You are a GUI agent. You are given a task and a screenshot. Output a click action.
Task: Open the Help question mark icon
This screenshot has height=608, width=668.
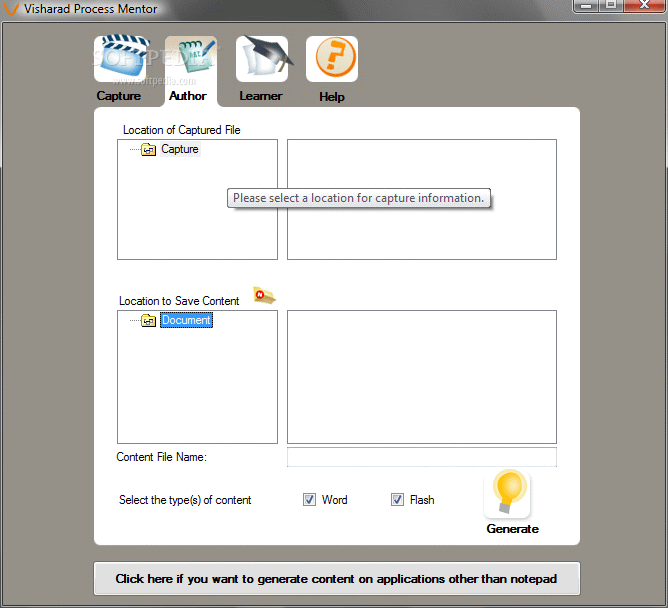tap(332, 59)
